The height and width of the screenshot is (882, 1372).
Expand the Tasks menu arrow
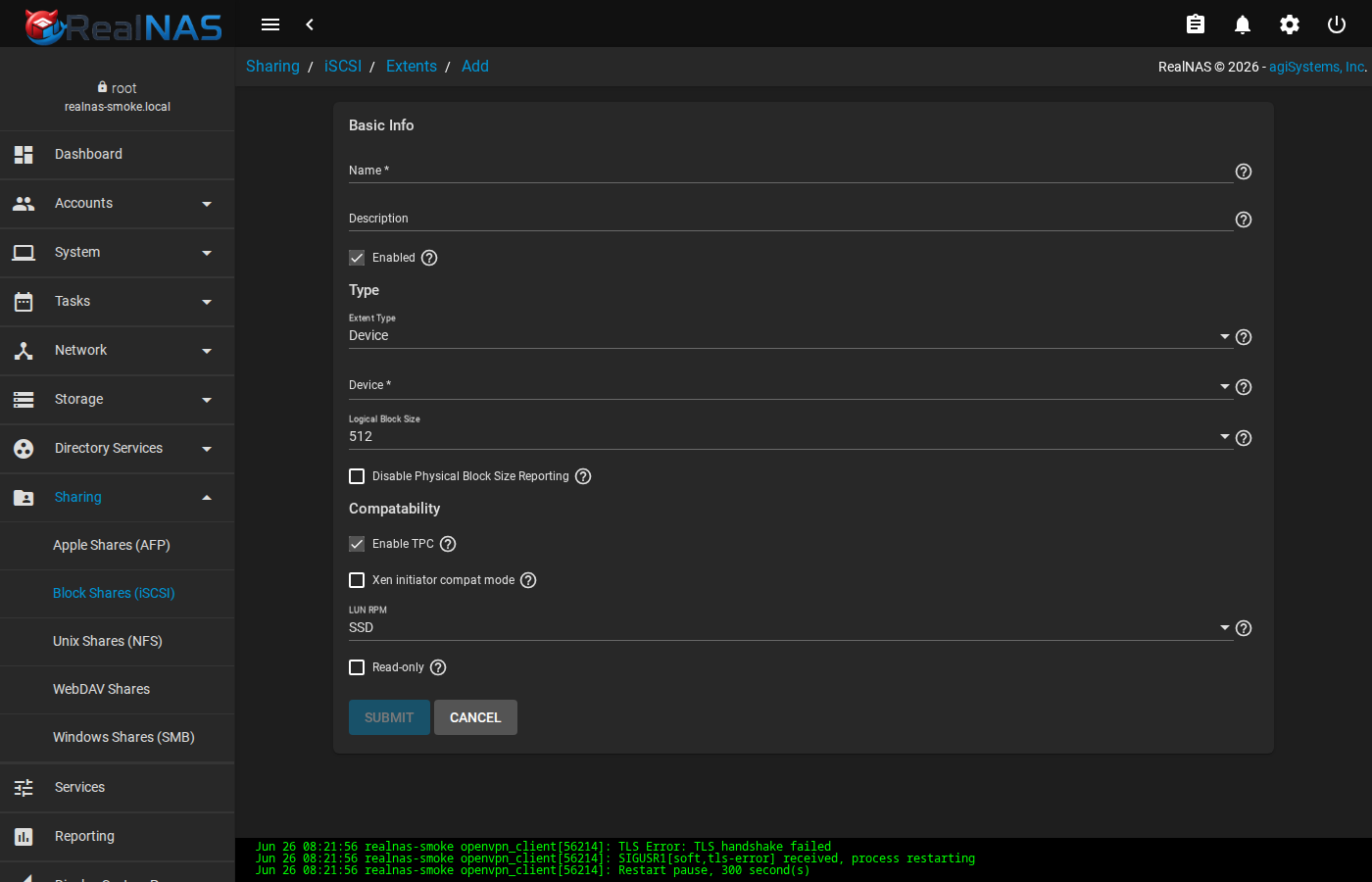(207, 302)
